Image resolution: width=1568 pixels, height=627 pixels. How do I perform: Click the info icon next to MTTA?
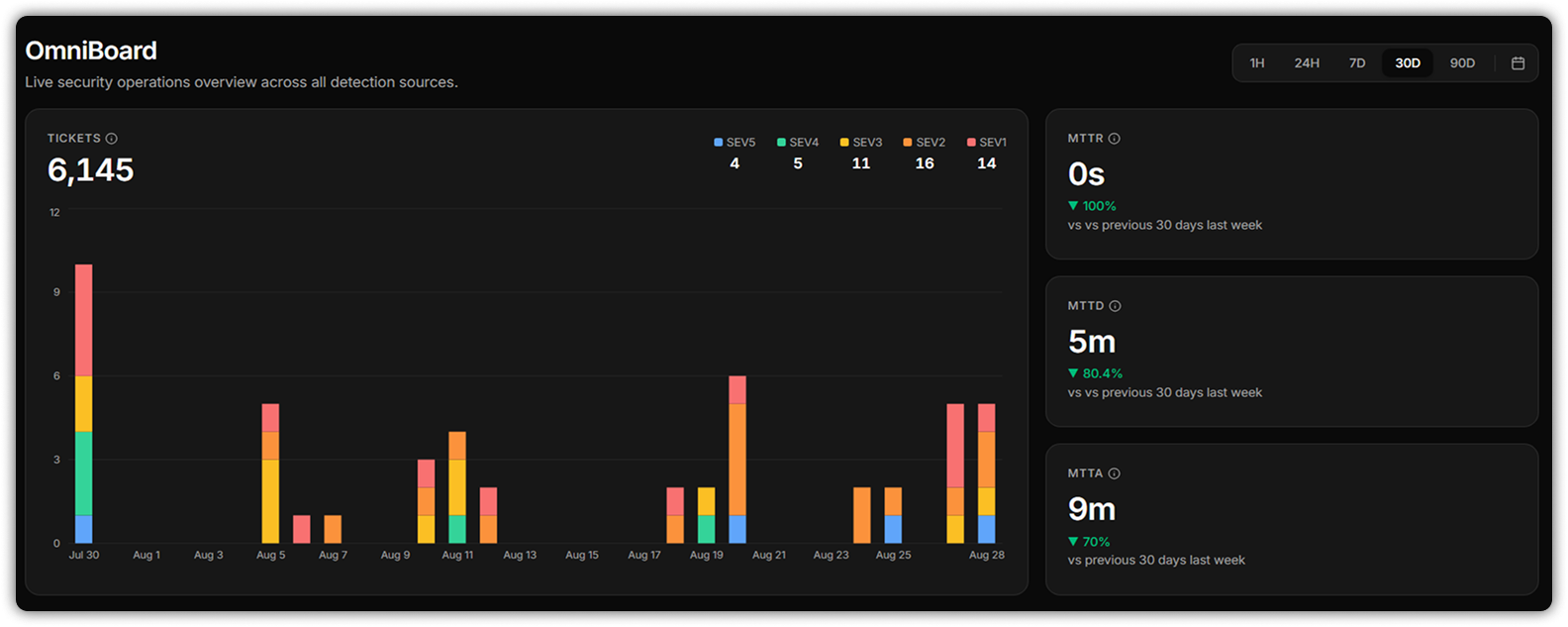[1115, 473]
